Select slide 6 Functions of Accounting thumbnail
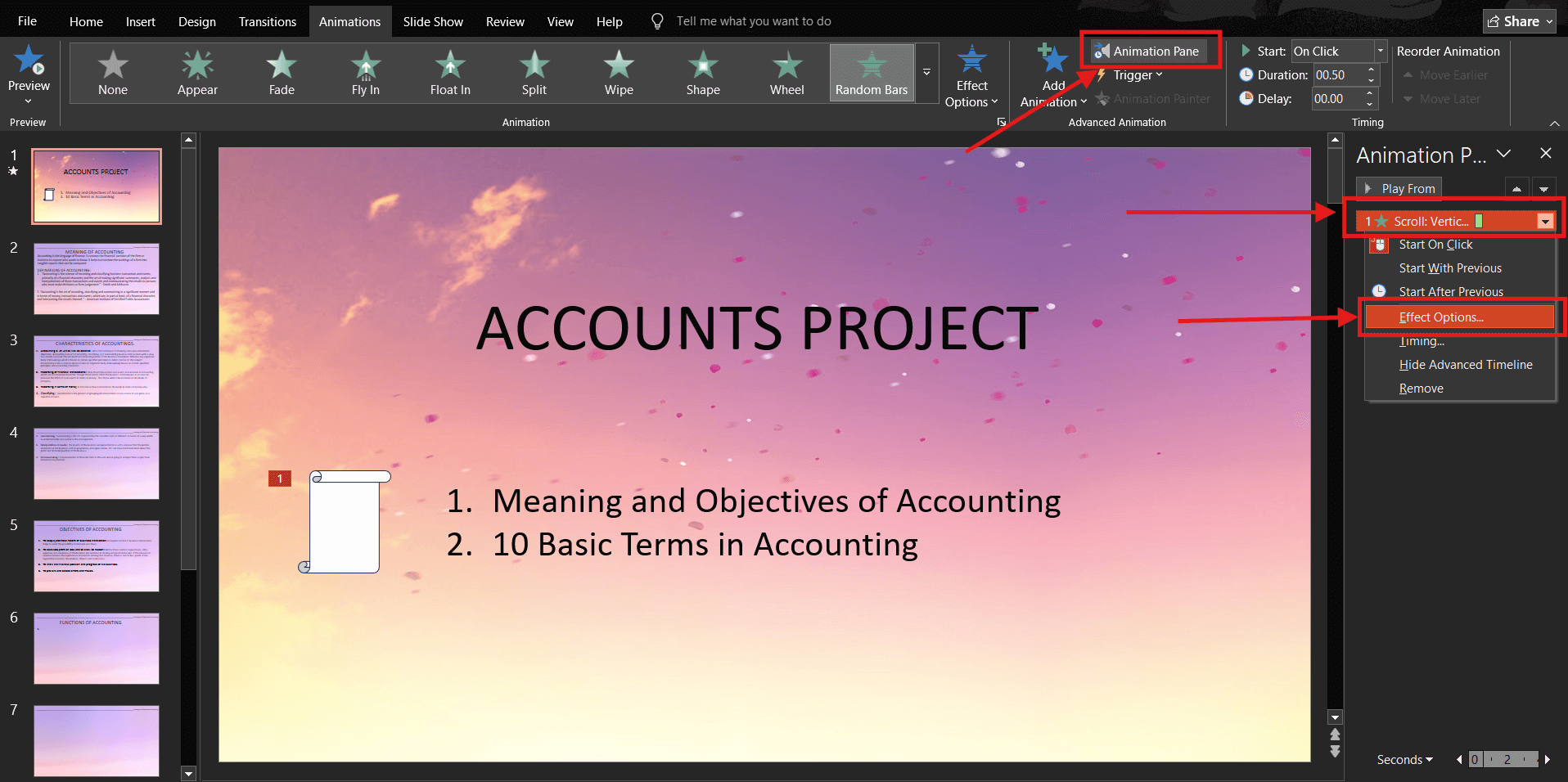 click(97, 649)
